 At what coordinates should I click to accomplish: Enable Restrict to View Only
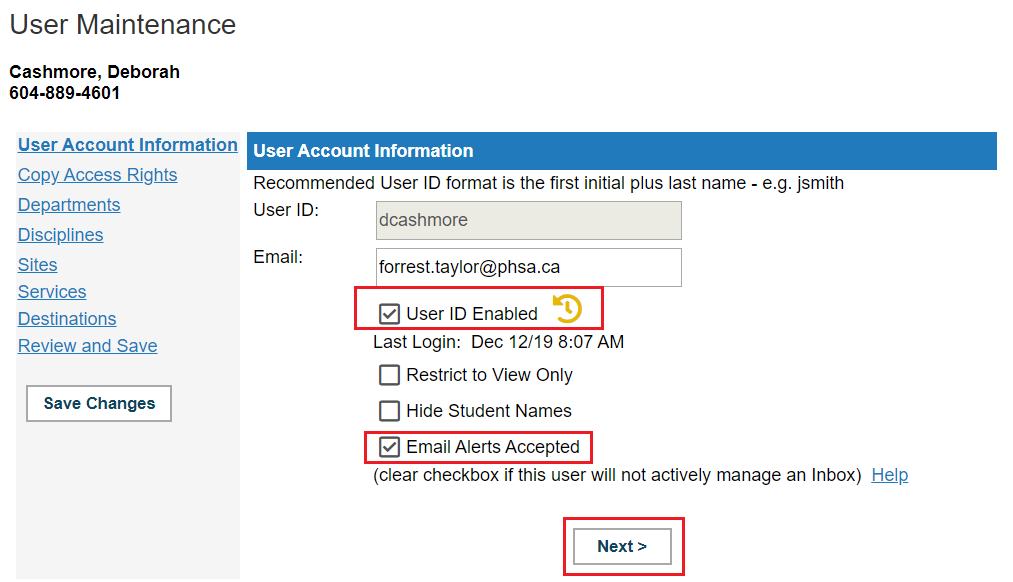390,375
